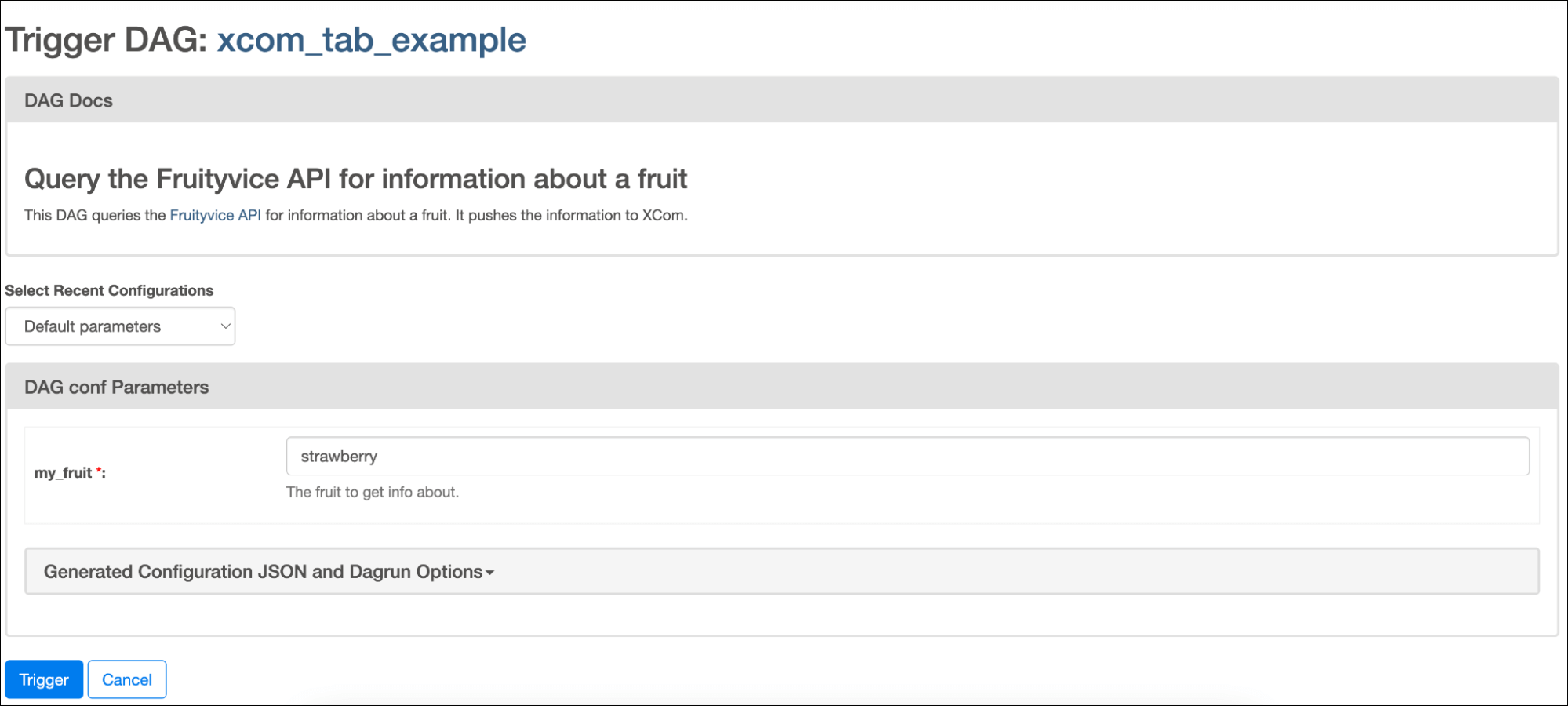Click the "Query the Fruityvice API" heading
The height and width of the screenshot is (706, 1568).
pyautogui.click(x=355, y=180)
